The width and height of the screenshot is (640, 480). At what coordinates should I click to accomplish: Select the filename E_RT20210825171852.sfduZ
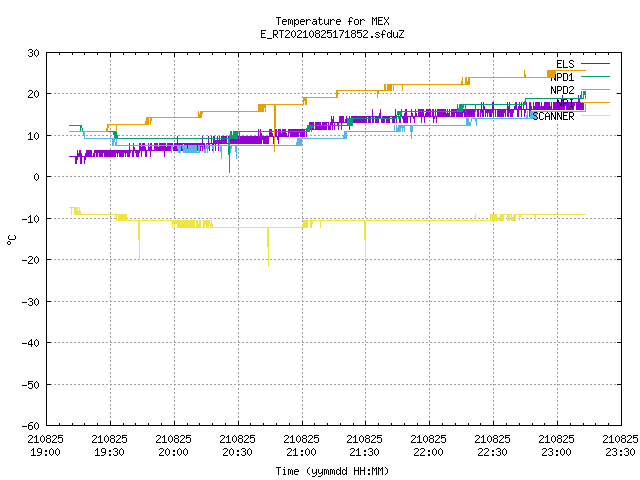pyautogui.click(x=332, y=34)
